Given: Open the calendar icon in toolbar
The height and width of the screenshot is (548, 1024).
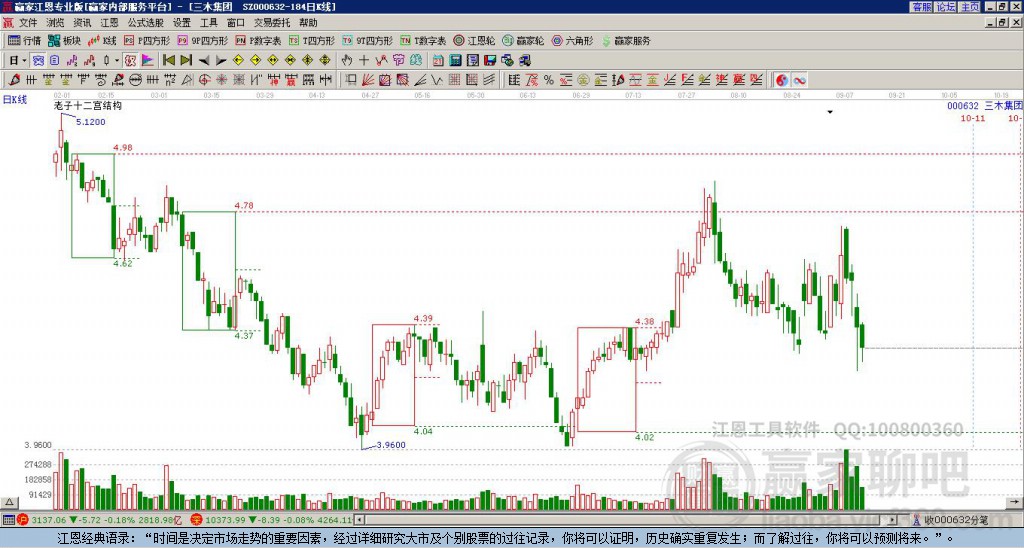Looking at the screenshot, I should coord(438,61).
